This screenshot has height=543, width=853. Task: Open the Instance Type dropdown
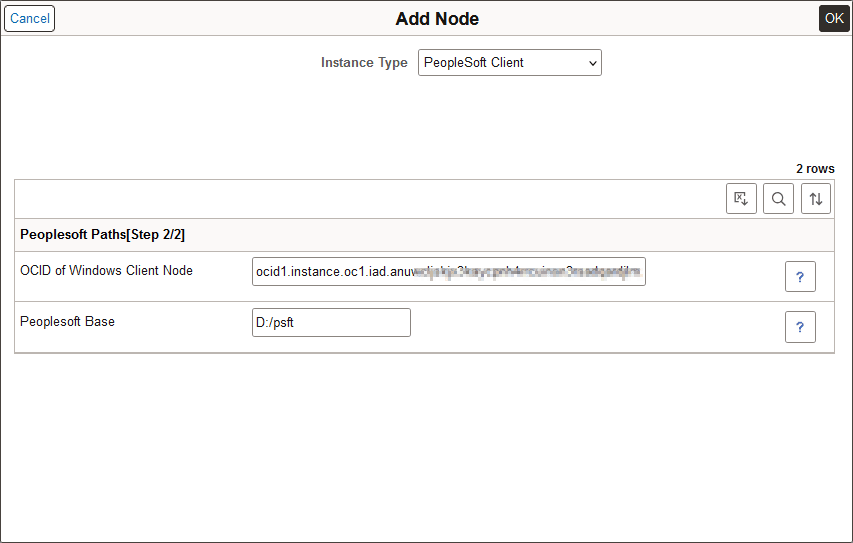[x=510, y=63]
